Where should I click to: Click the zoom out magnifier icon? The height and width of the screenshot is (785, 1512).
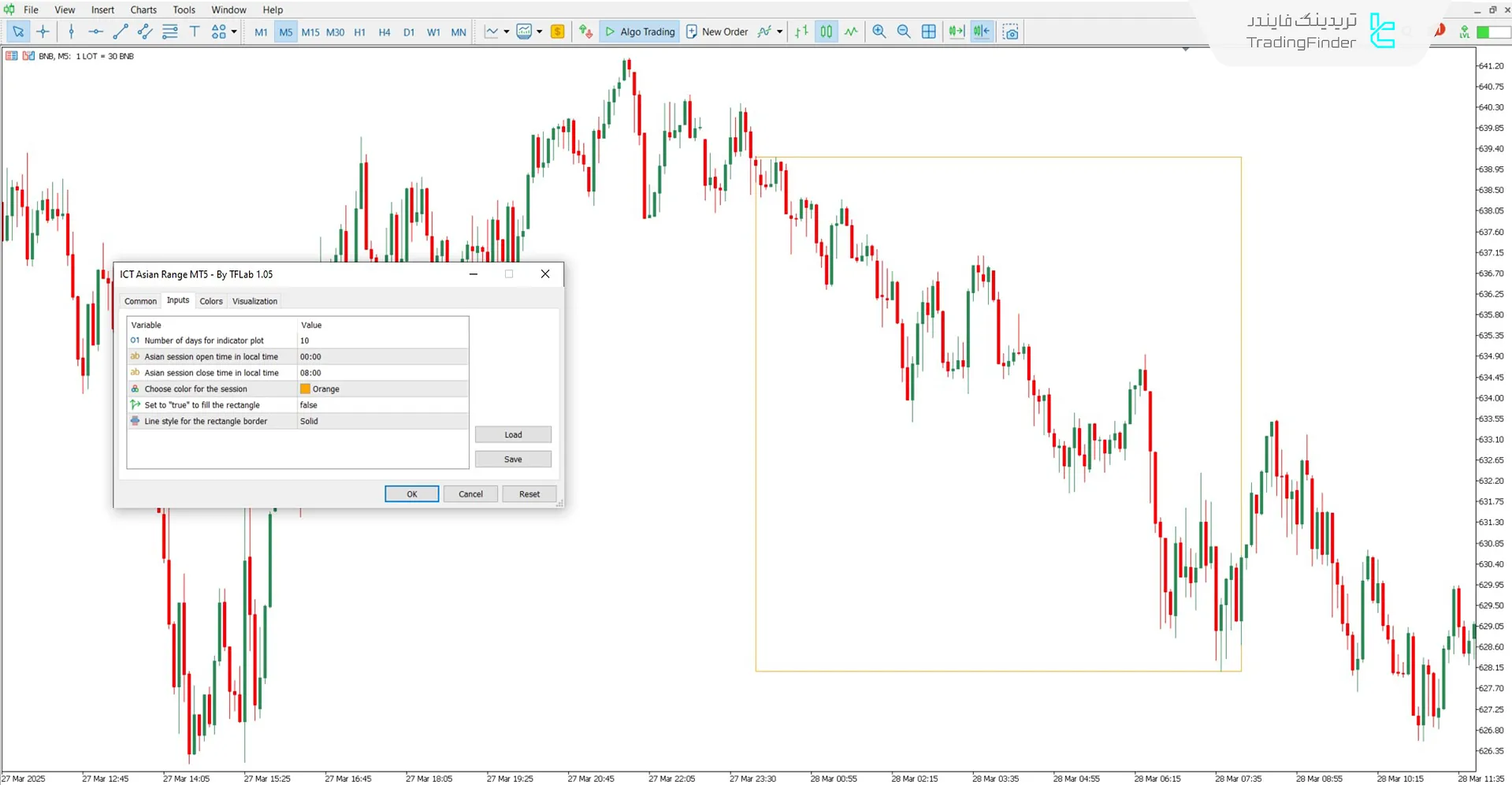904,32
